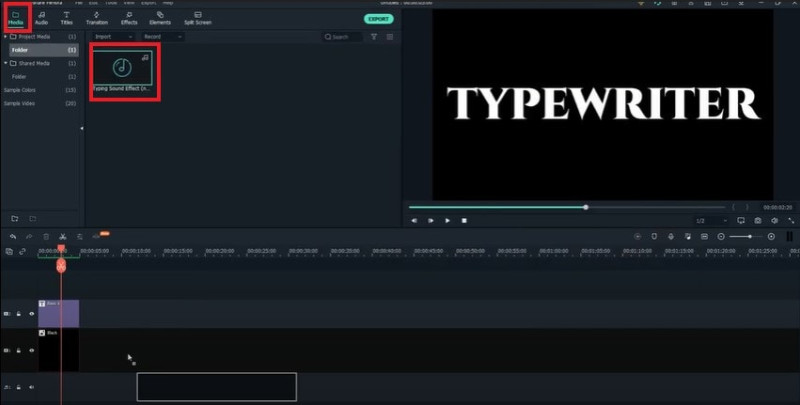Click the red playhead marker on ruler
Image resolution: width=800 pixels, height=405 pixels.
click(61, 248)
